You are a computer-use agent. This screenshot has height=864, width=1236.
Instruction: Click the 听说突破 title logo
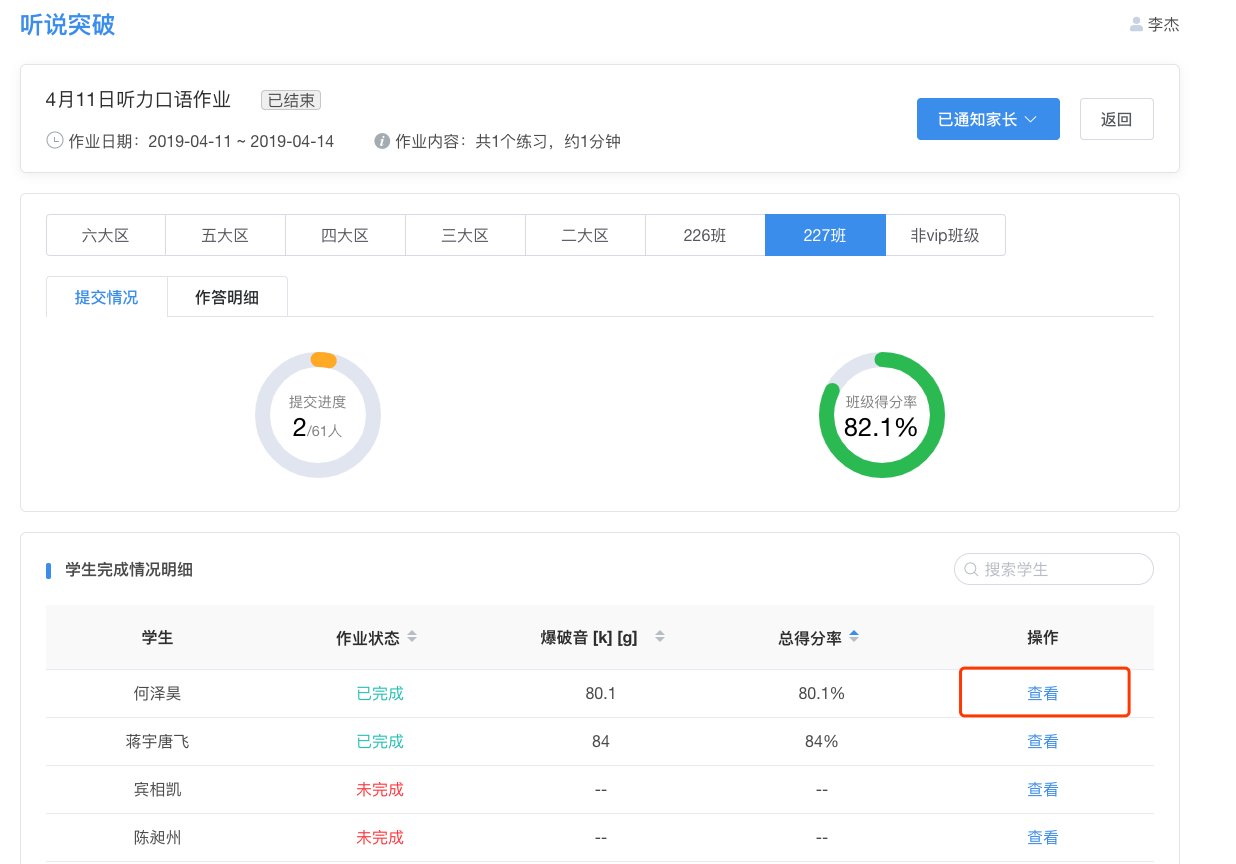[68, 25]
